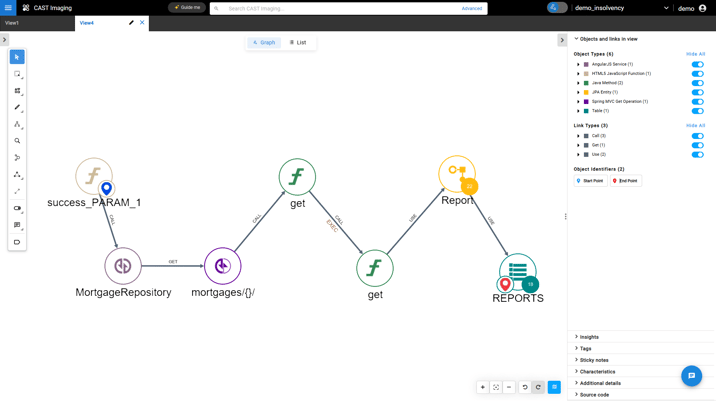Click Hide All for Object Types
The height and width of the screenshot is (402, 716).
tap(695, 54)
